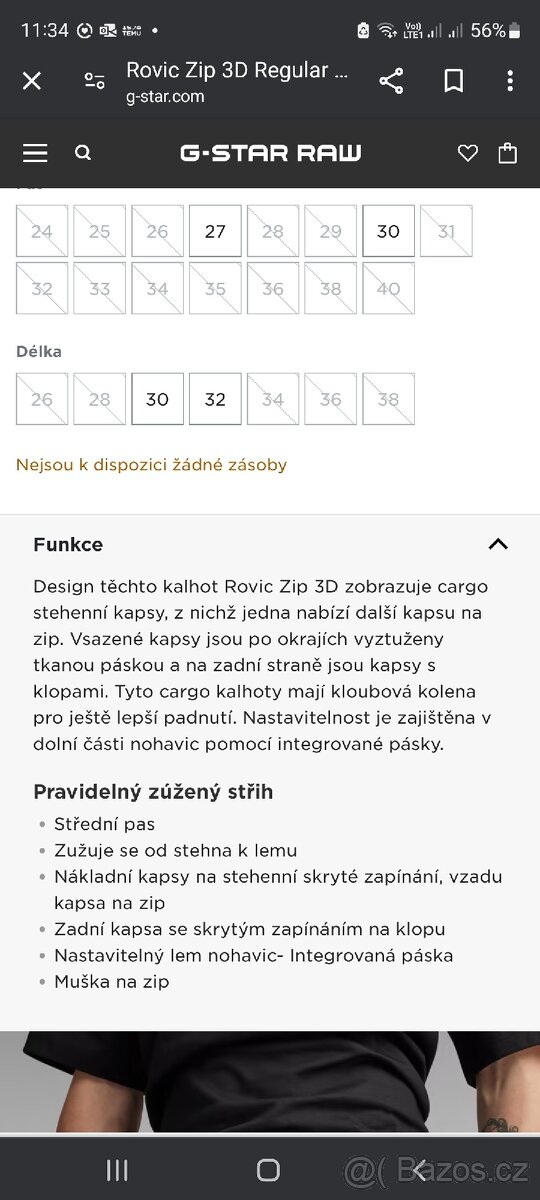Tap the search magnifier icon
This screenshot has width=540, height=1200.
[x=83, y=153]
